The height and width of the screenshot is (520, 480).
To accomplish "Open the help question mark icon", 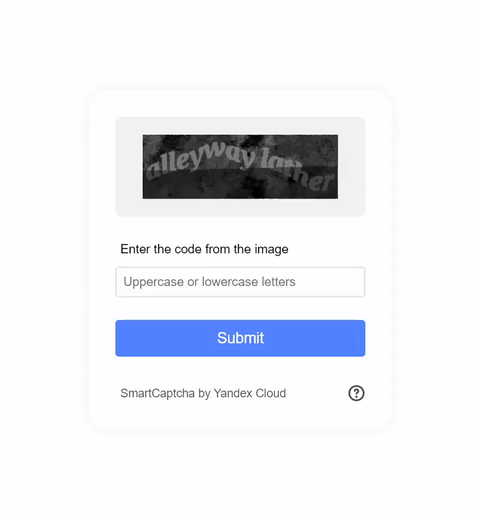I will coord(356,393).
